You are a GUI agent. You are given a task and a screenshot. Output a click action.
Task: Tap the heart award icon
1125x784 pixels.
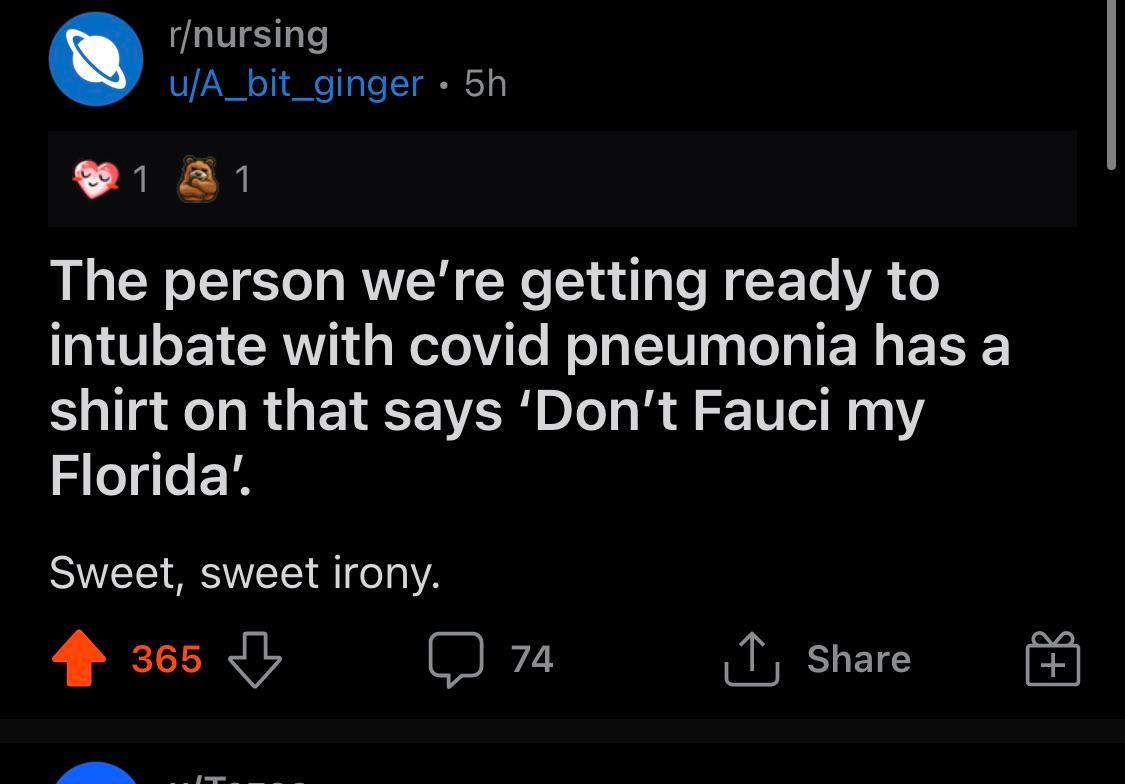tap(95, 179)
